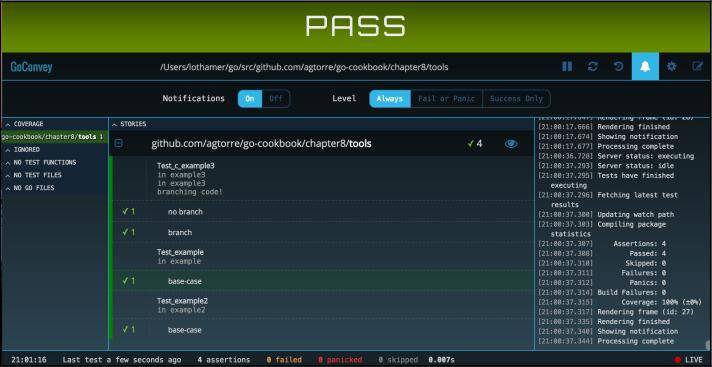The width and height of the screenshot is (712, 367).
Task: Click the watched path text field
Action: 304,67
